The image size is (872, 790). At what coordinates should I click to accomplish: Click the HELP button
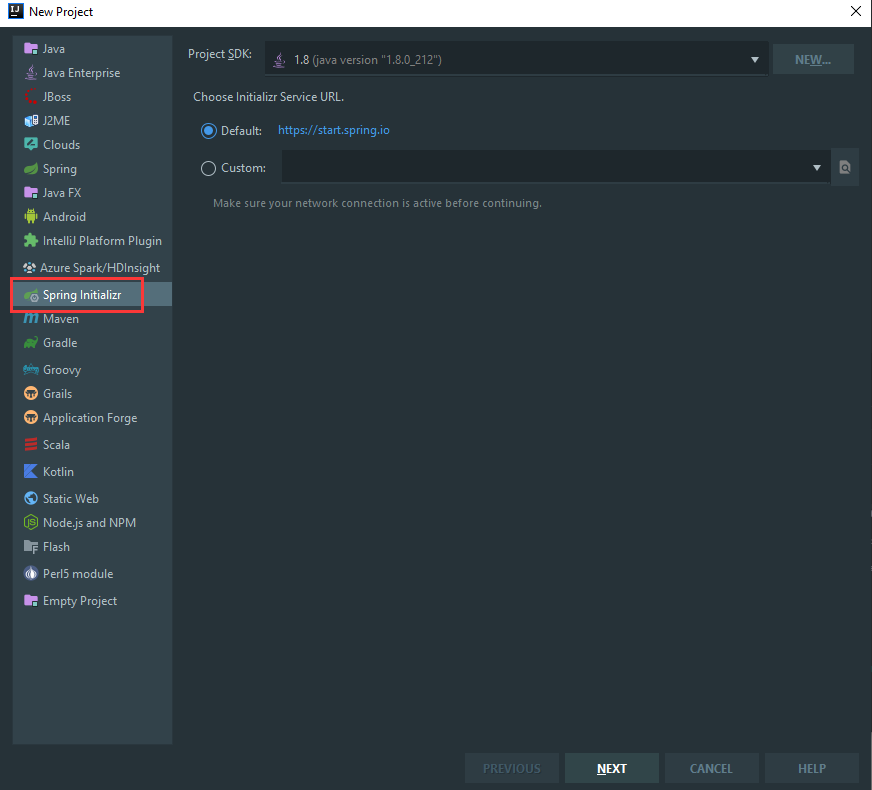(x=812, y=768)
